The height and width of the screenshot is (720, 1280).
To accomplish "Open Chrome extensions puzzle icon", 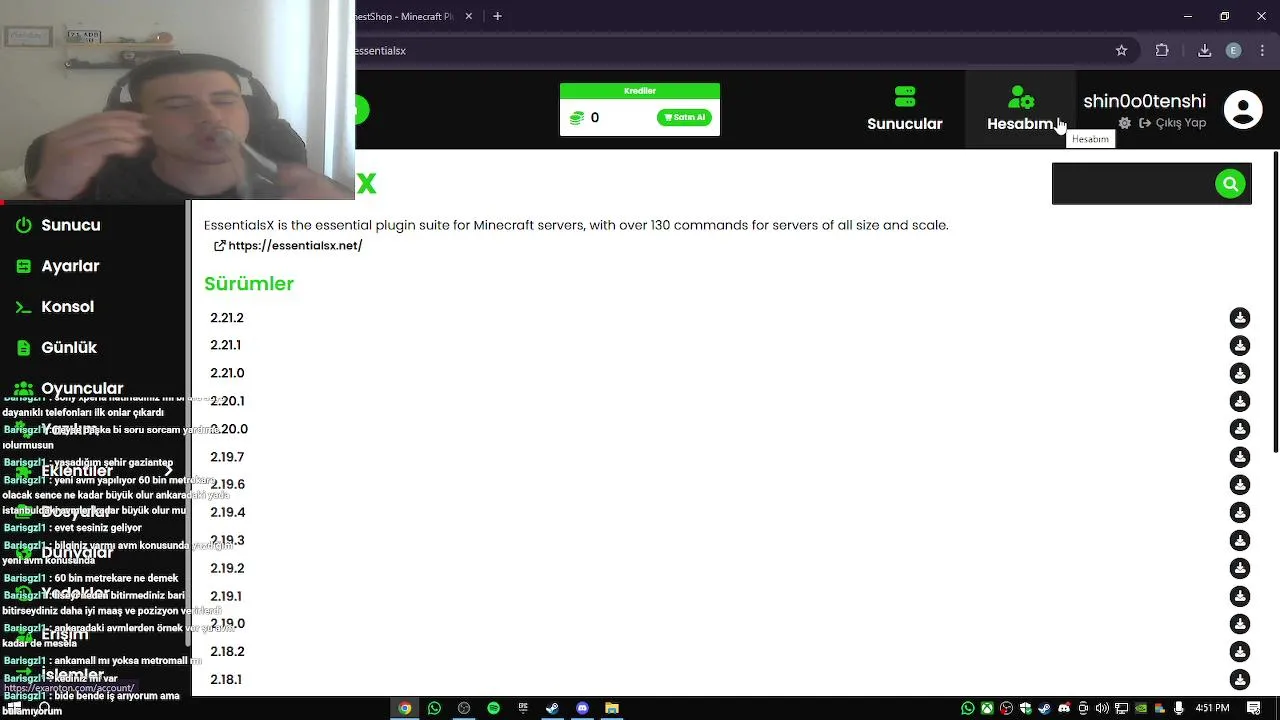I will tap(1162, 50).
